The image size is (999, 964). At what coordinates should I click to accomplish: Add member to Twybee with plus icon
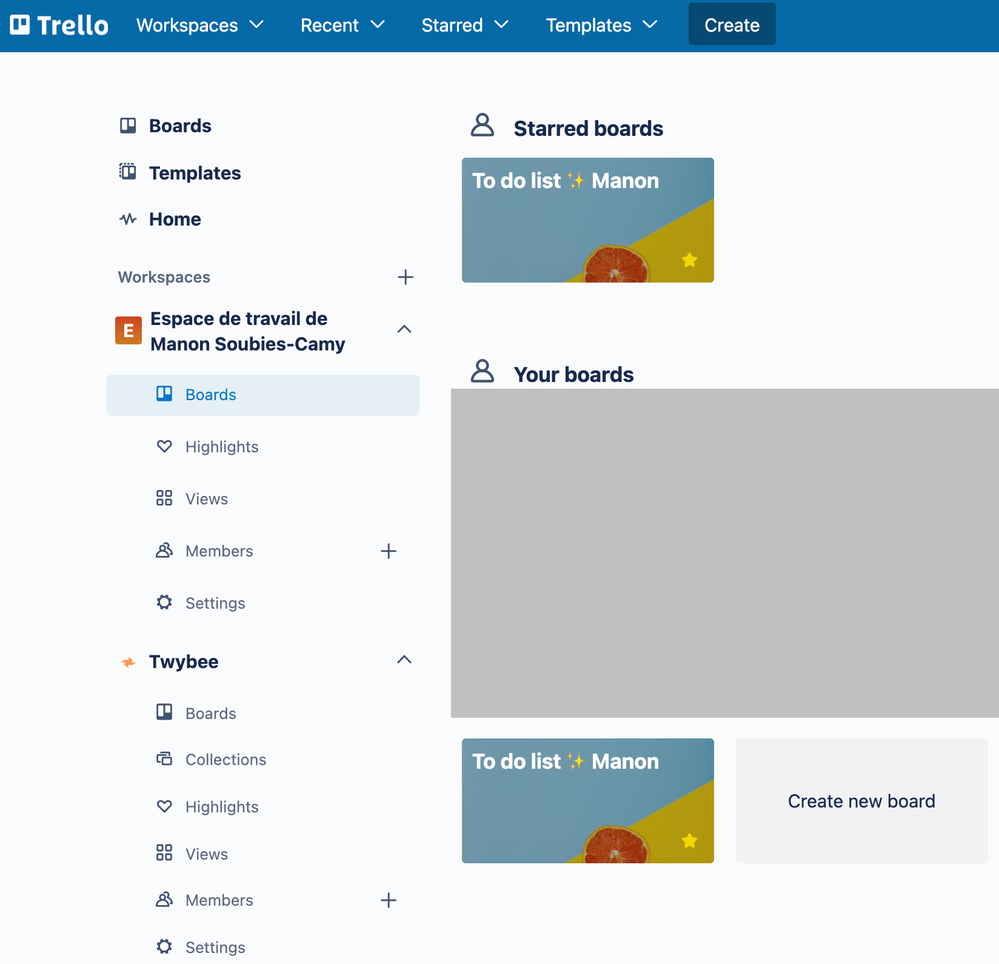pyautogui.click(x=389, y=900)
